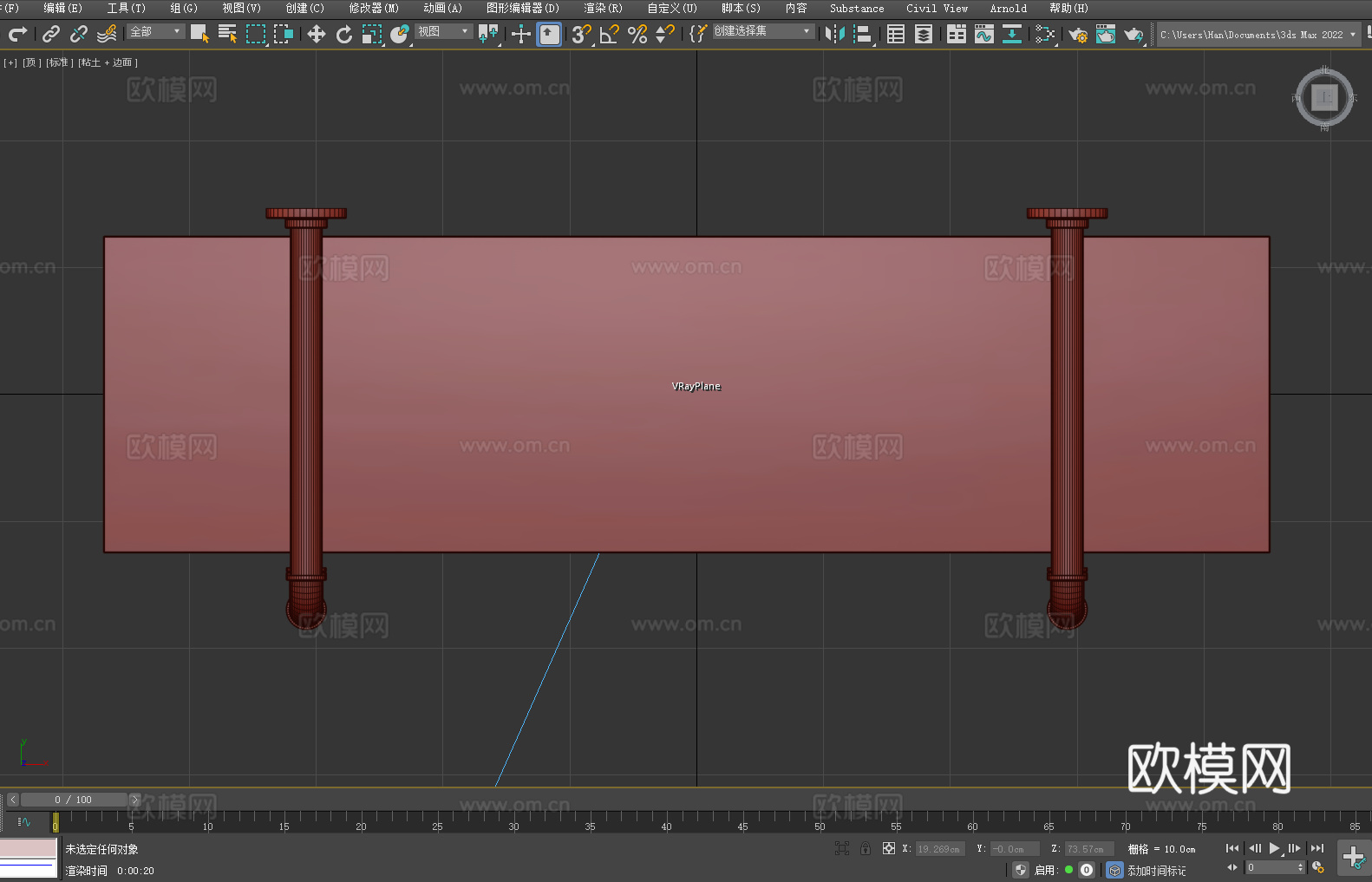The width and height of the screenshot is (1372, 882).
Task: Open the 渲染(R) menu
Action: point(603,8)
